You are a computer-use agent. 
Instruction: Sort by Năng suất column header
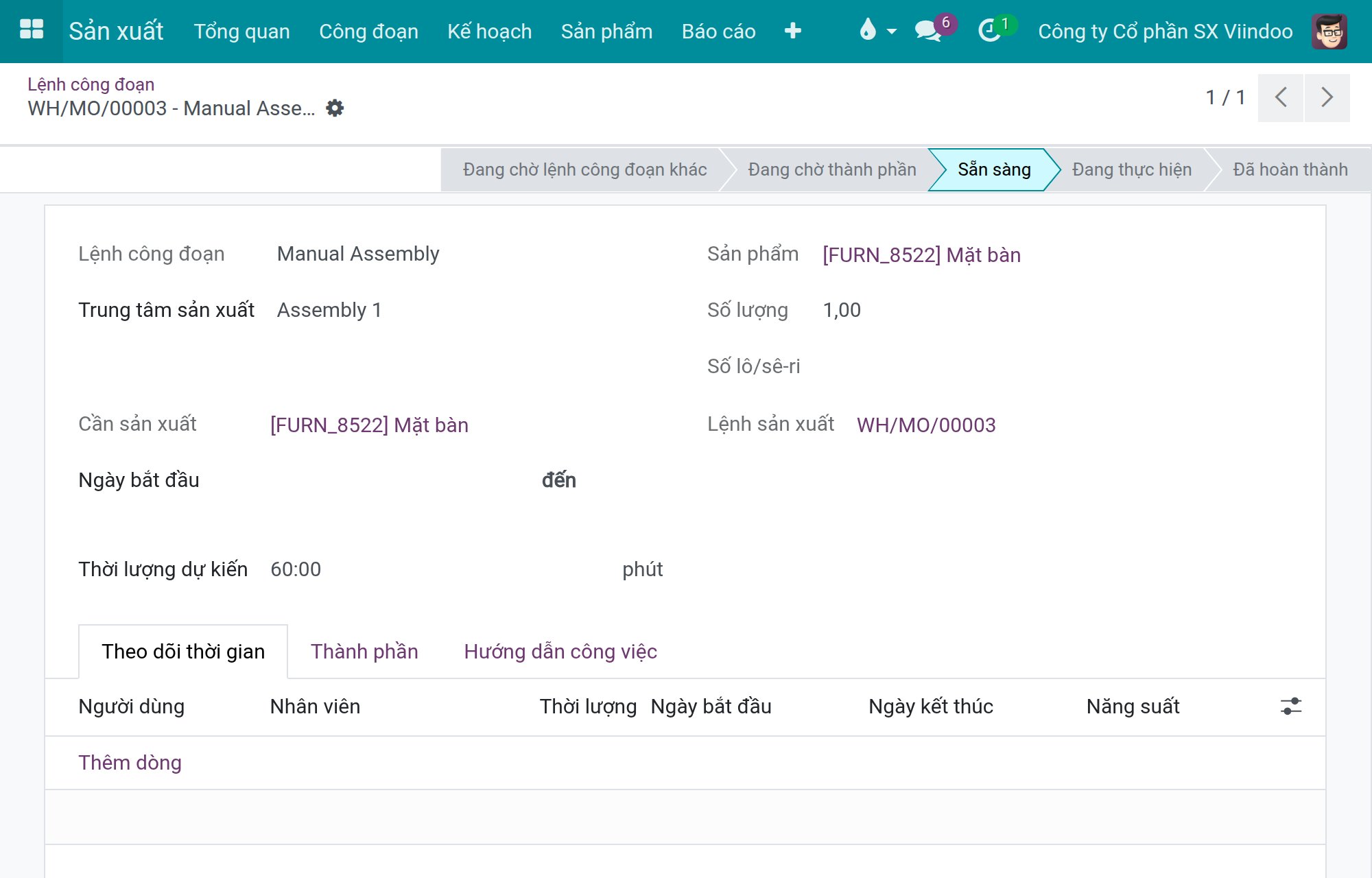tap(1133, 706)
